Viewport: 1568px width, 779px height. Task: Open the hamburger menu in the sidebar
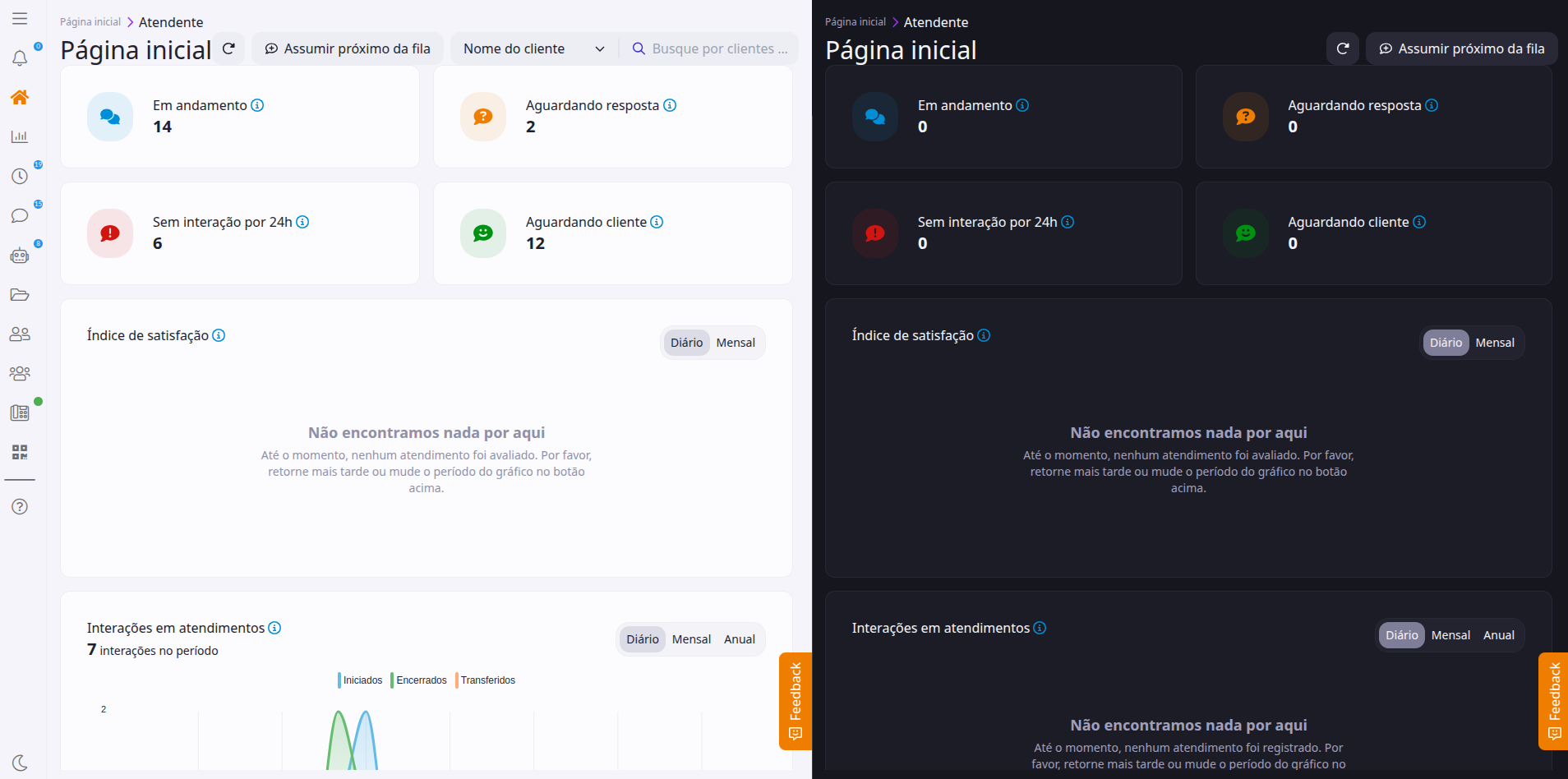(x=20, y=19)
